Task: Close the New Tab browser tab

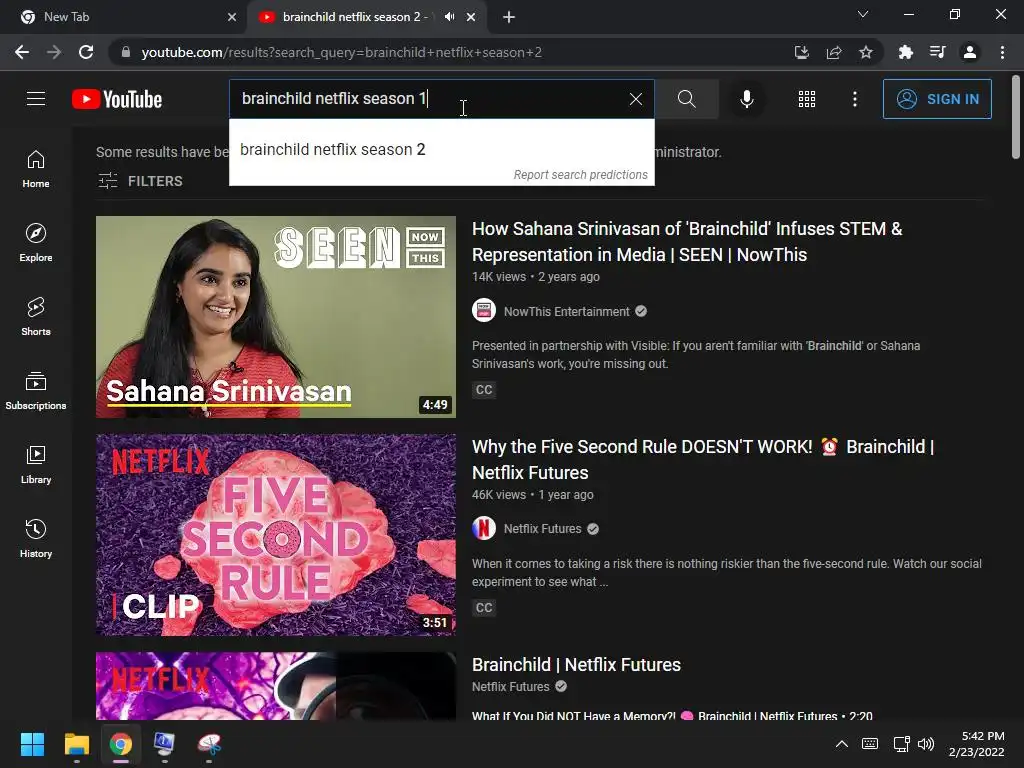Action: click(232, 17)
